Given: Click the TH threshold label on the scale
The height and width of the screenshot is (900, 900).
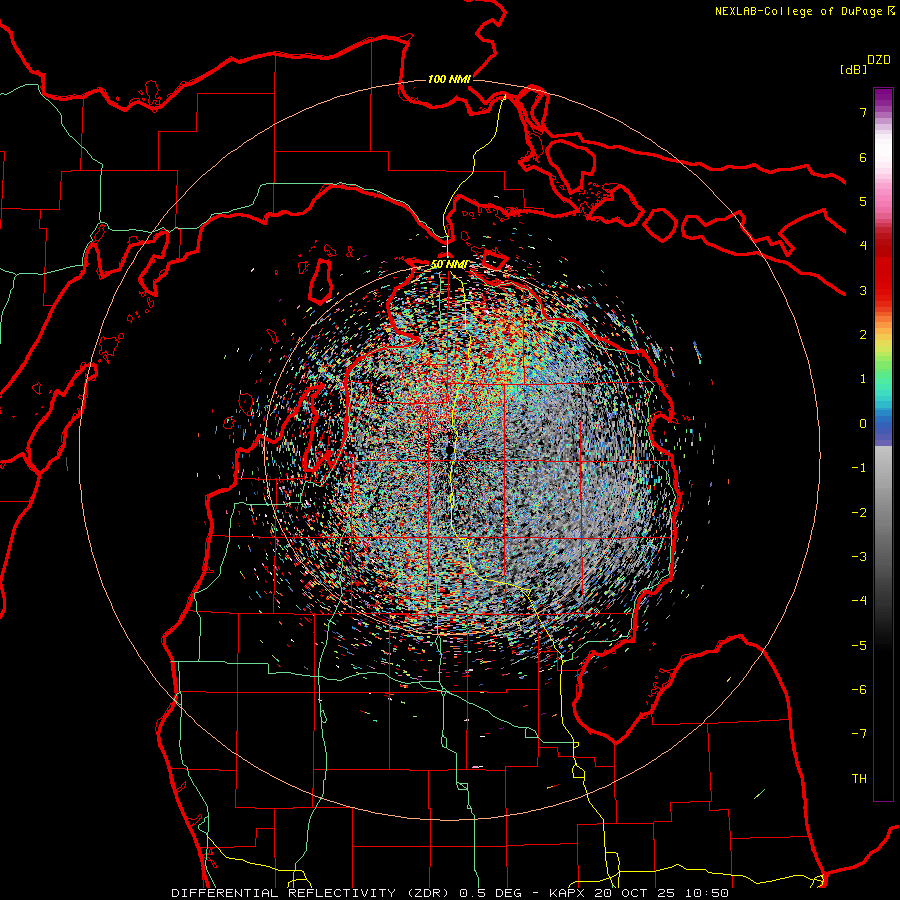Looking at the screenshot, I should point(859,779).
